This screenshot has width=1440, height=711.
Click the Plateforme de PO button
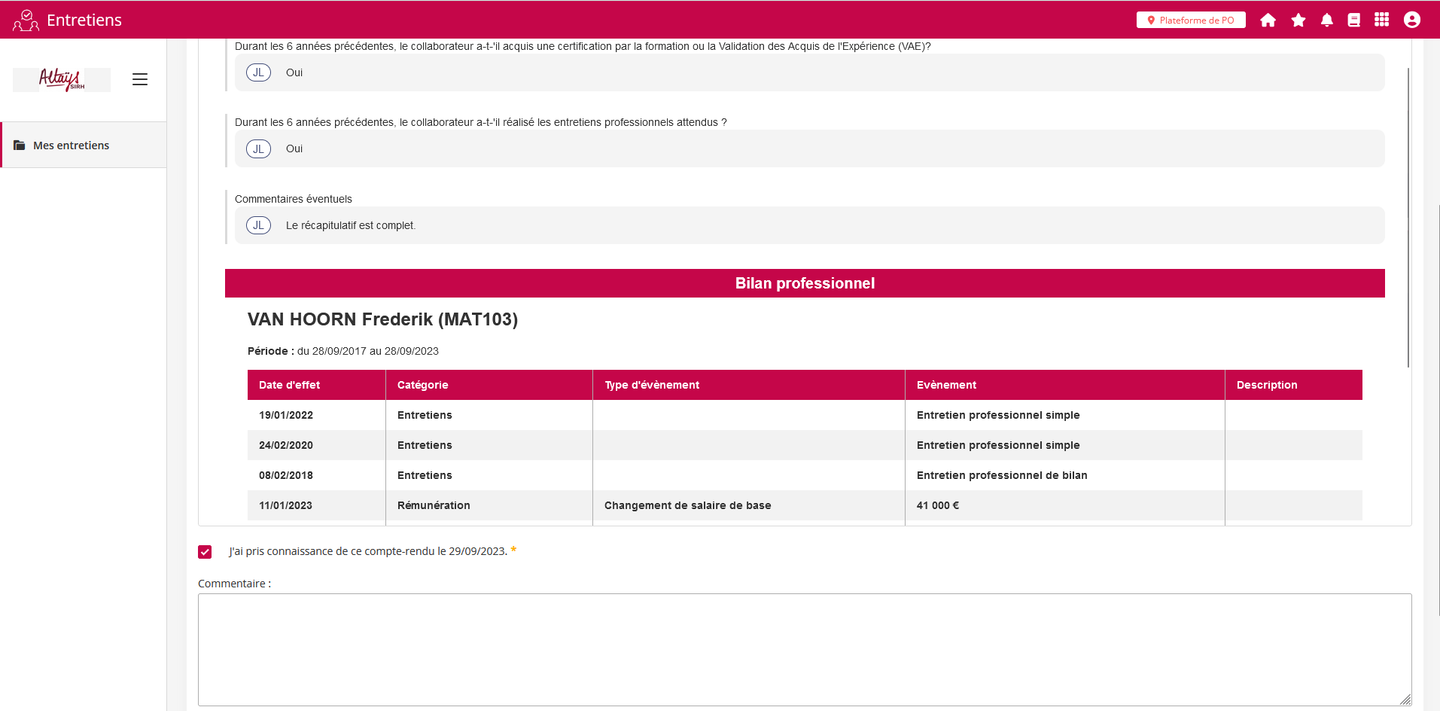click(x=1190, y=20)
